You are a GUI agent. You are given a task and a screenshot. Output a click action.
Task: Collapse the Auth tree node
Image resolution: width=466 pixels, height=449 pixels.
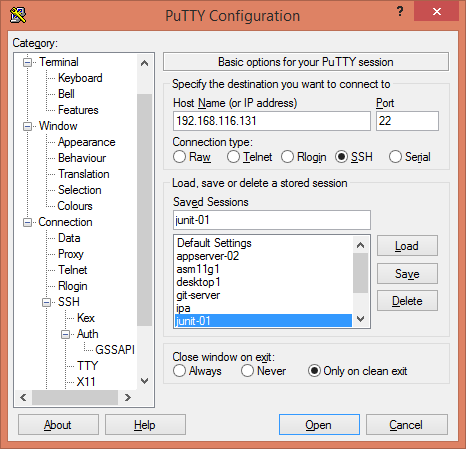[65, 334]
